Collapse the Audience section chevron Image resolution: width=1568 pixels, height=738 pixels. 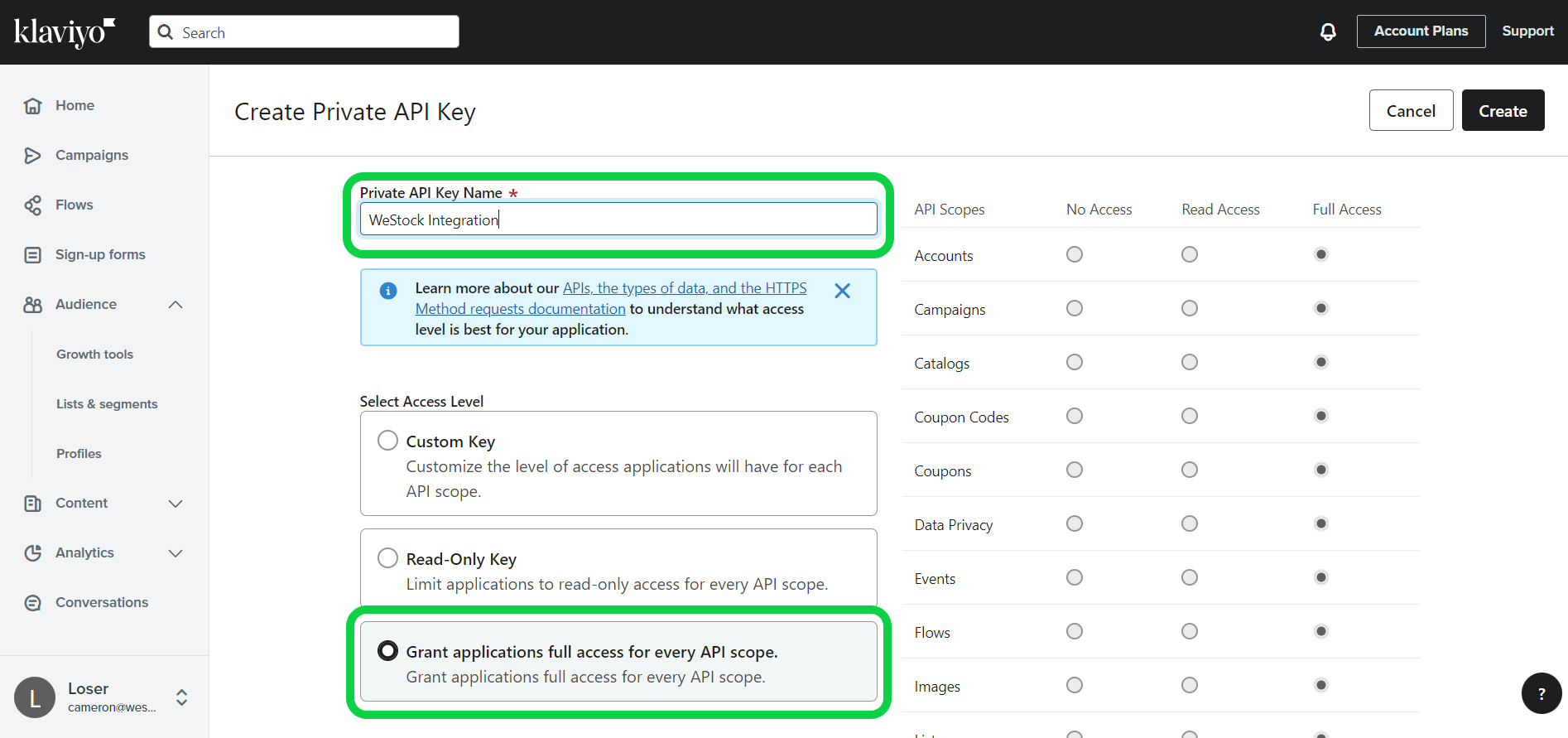pos(176,304)
